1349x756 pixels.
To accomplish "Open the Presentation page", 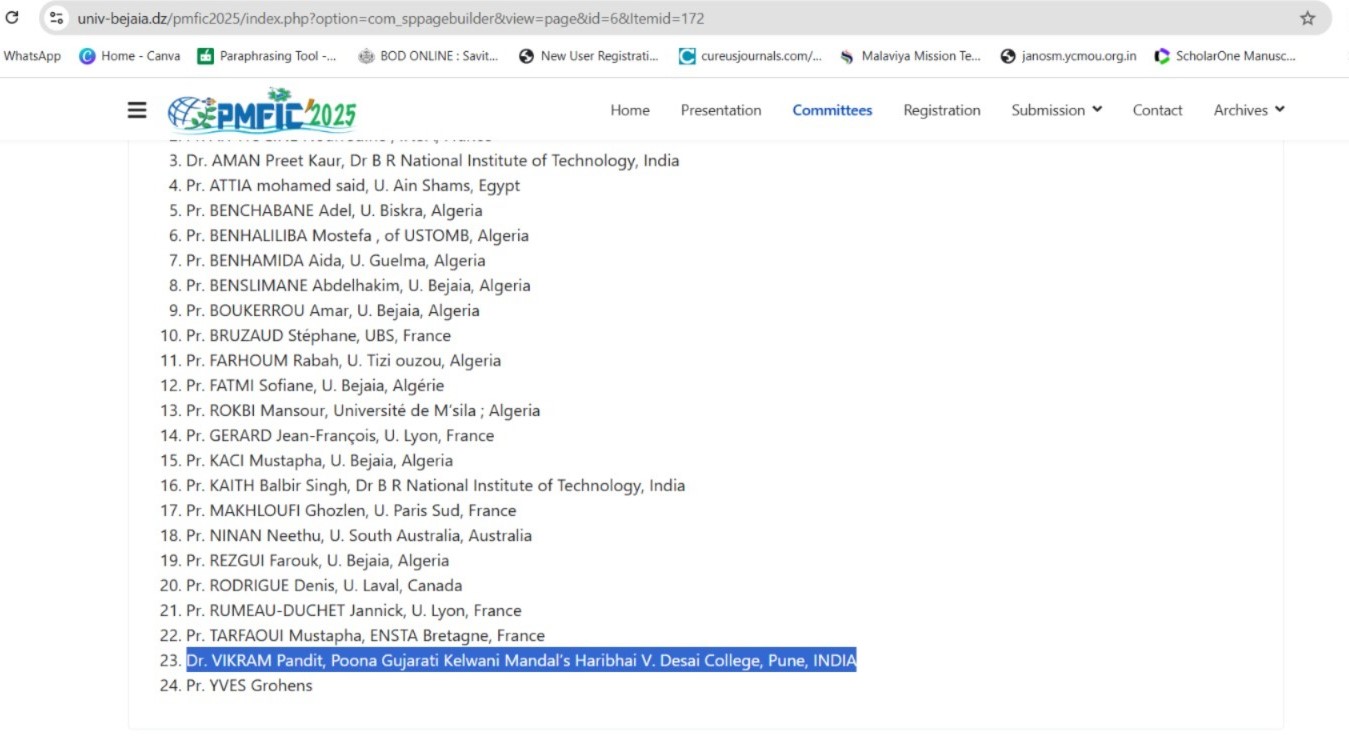I will tap(720, 110).
